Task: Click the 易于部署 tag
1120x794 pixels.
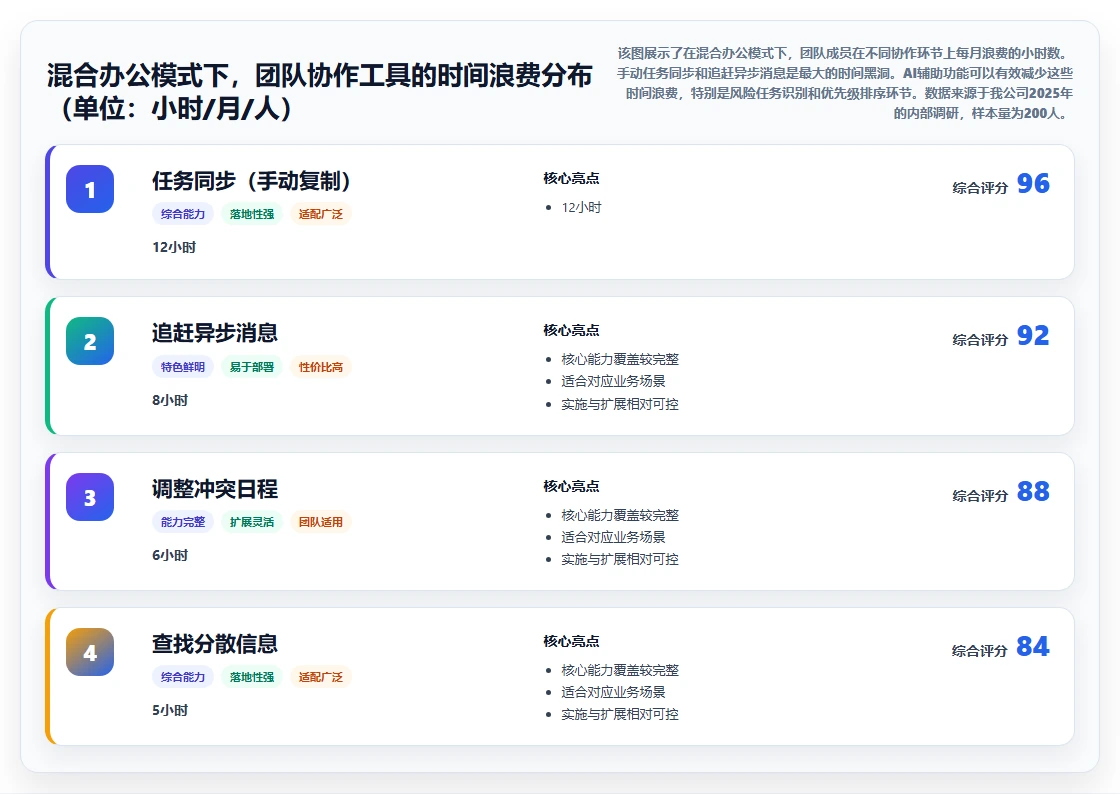Action: click(x=252, y=367)
